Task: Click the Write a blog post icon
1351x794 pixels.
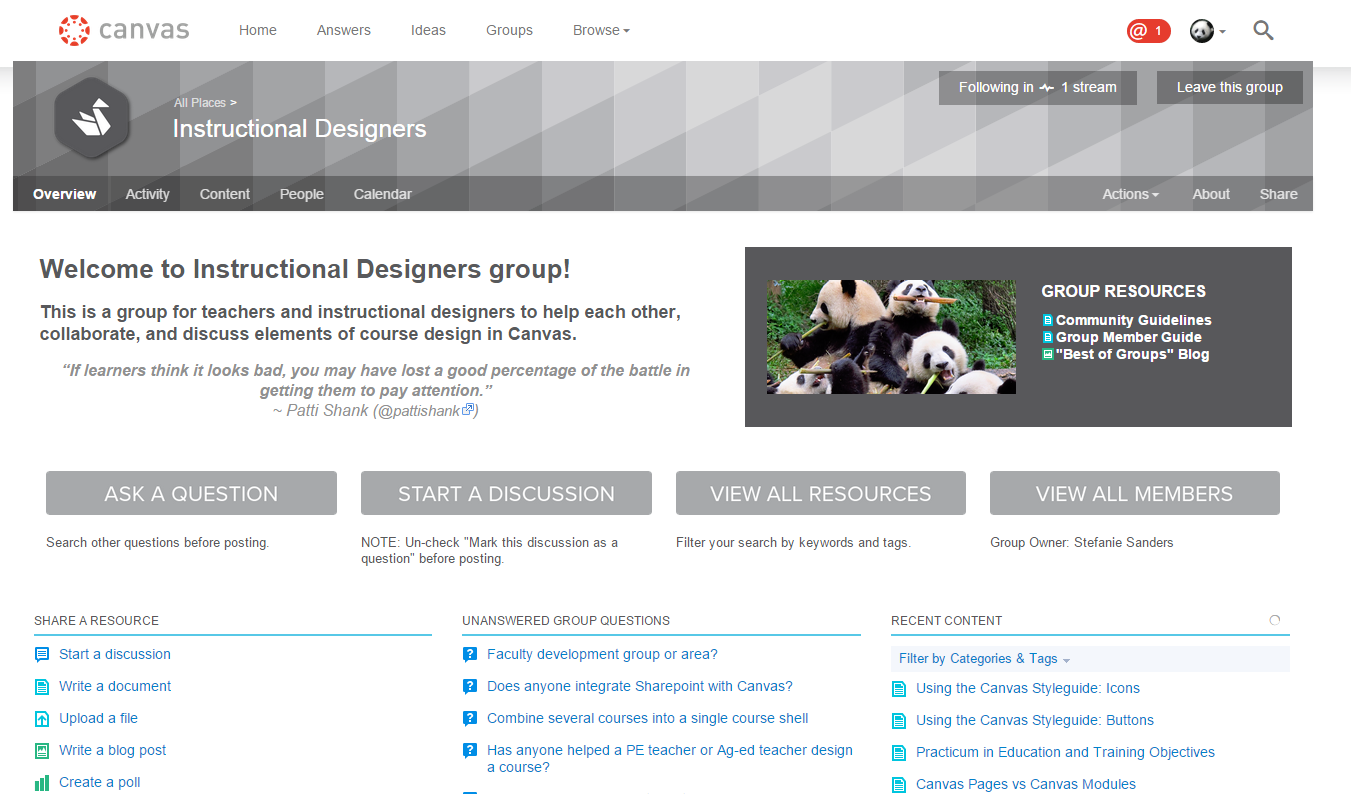Action: click(42, 751)
